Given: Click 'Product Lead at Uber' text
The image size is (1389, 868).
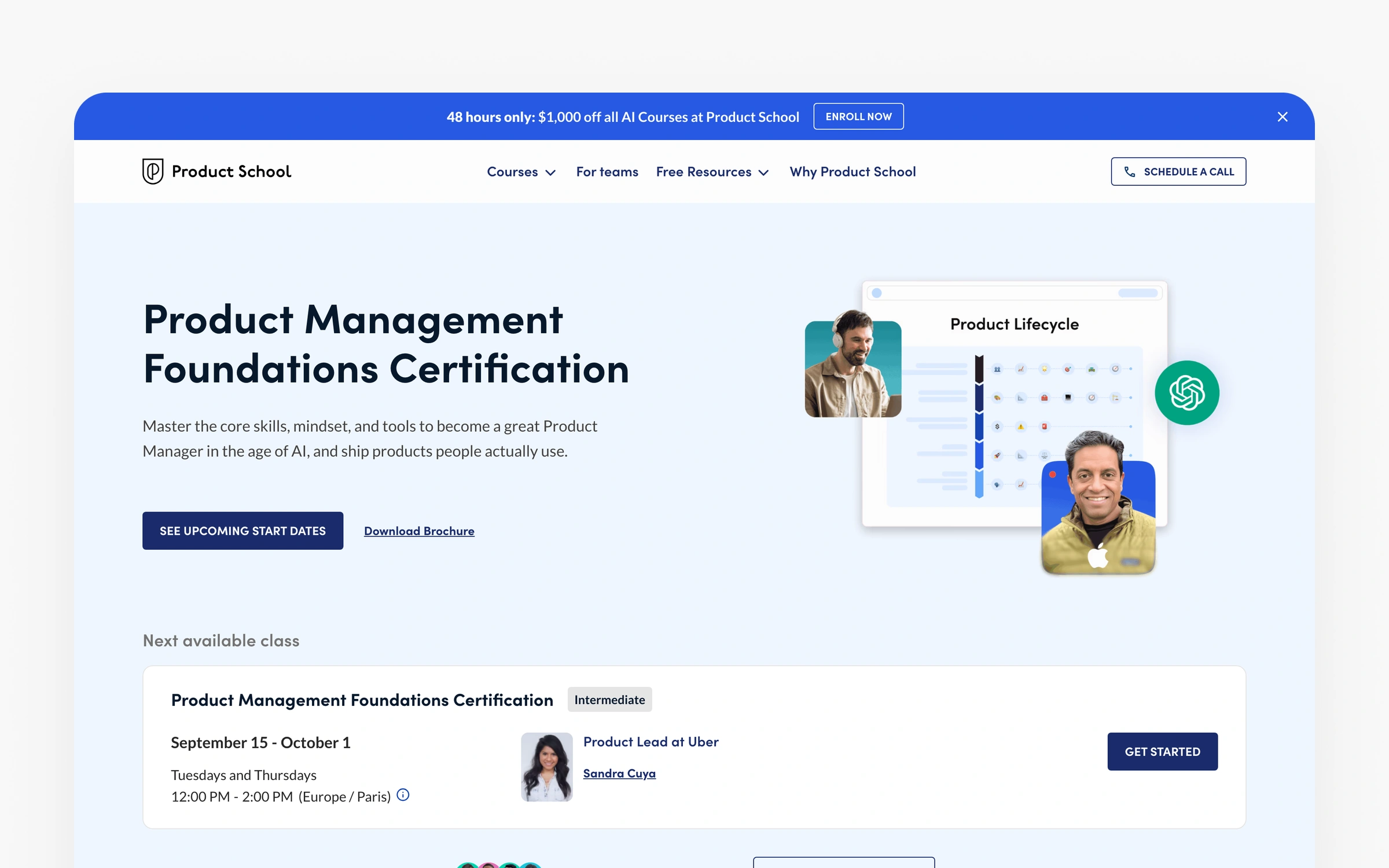Looking at the screenshot, I should [651, 742].
